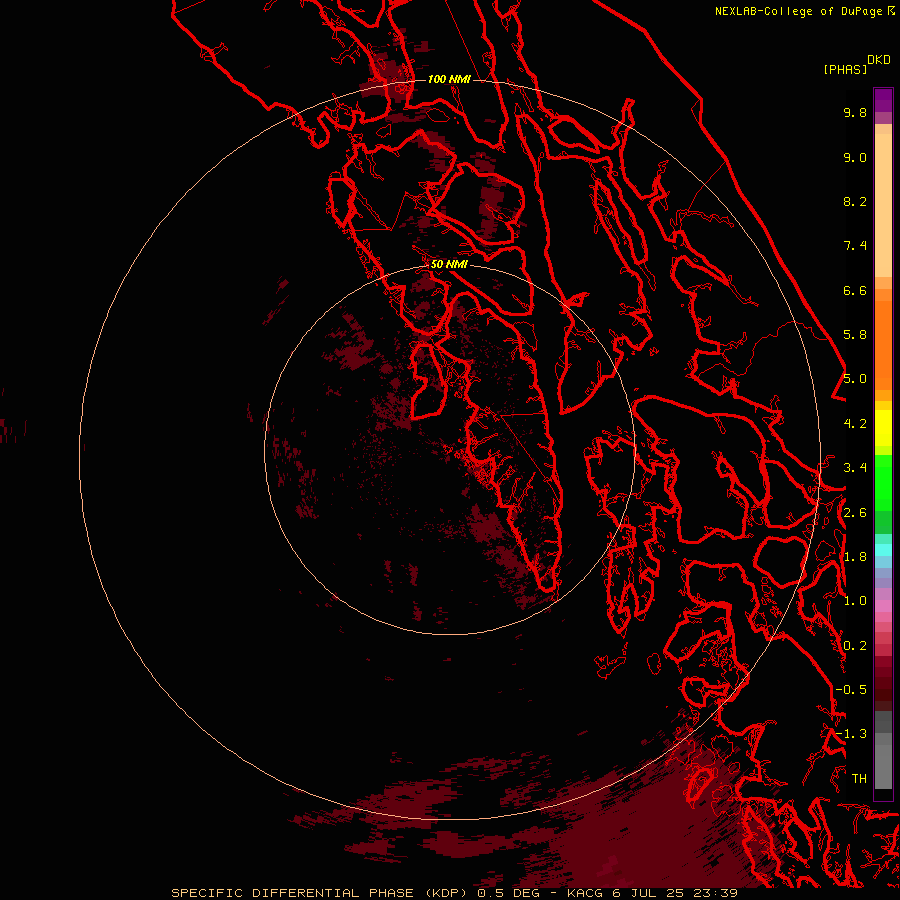
Task: Click the 7.4 scale value
Action: (x=855, y=246)
